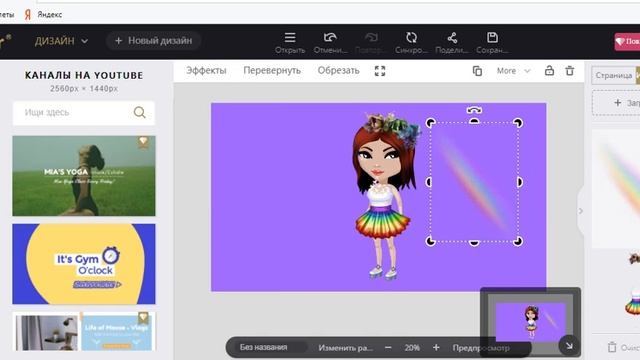Open the Эффекты tab
Screen dimensions: 640x360
point(206,71)
